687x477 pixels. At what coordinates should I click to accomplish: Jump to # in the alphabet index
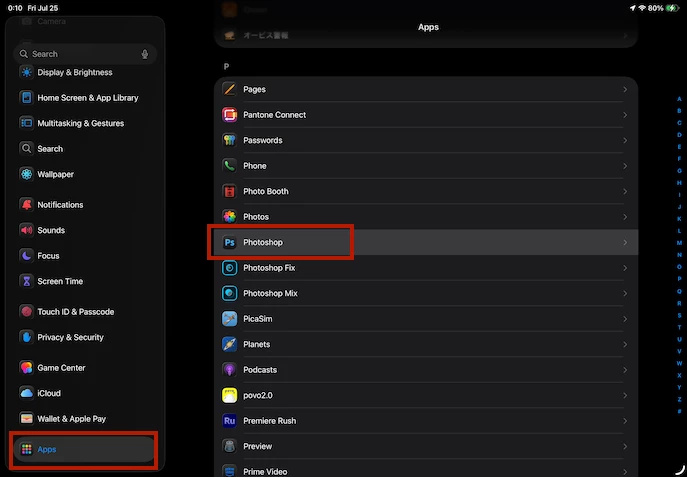(680, 411)
